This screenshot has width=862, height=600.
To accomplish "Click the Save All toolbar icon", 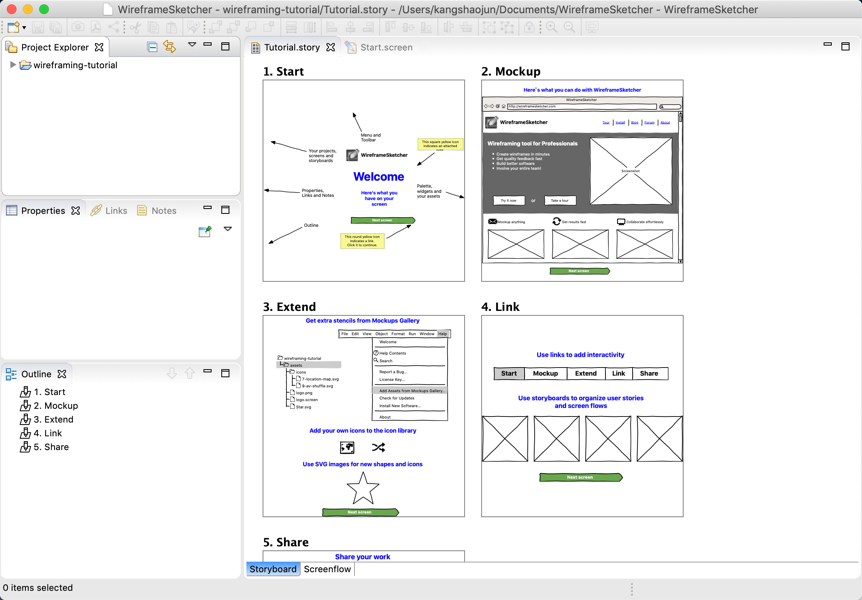I will [56, 27].
